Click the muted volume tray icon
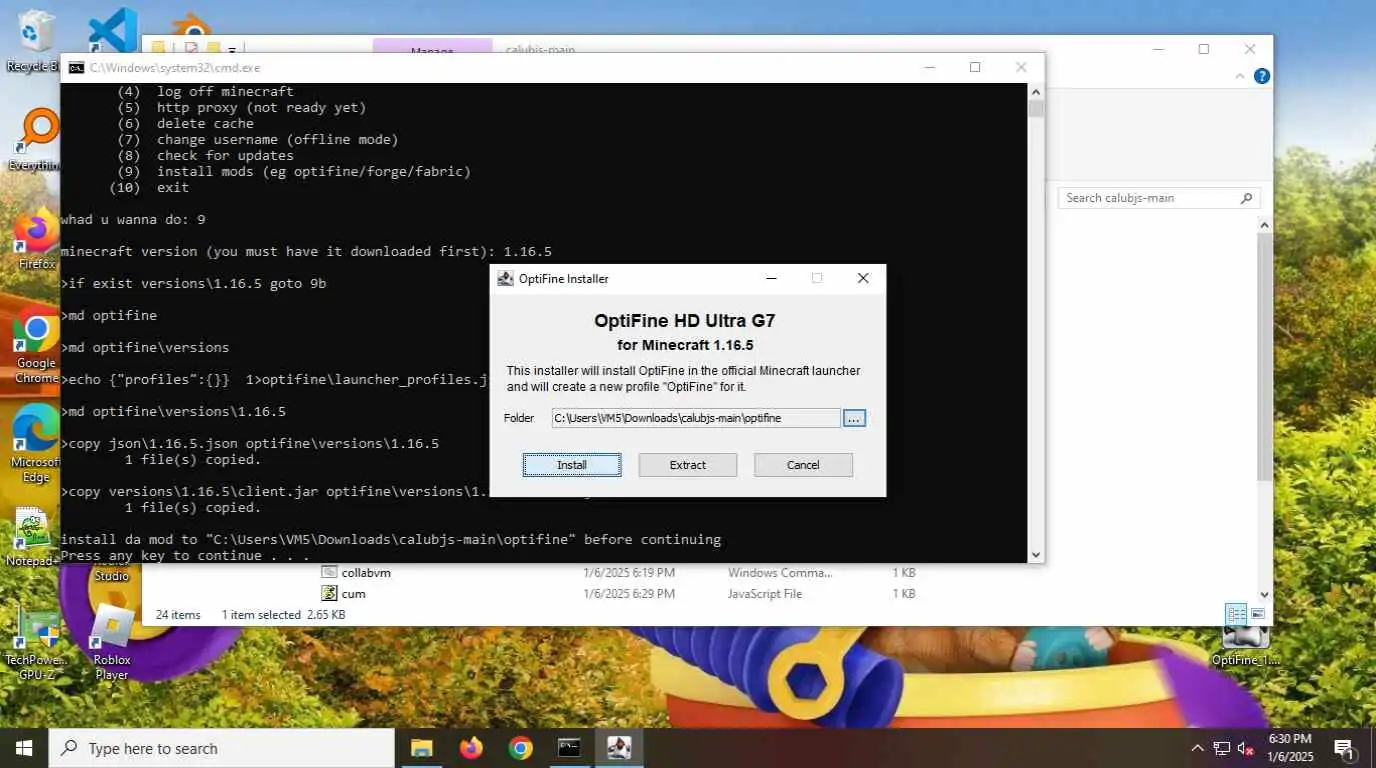1376x768 pixels. pyautogui.click(x=1246, y=748)
